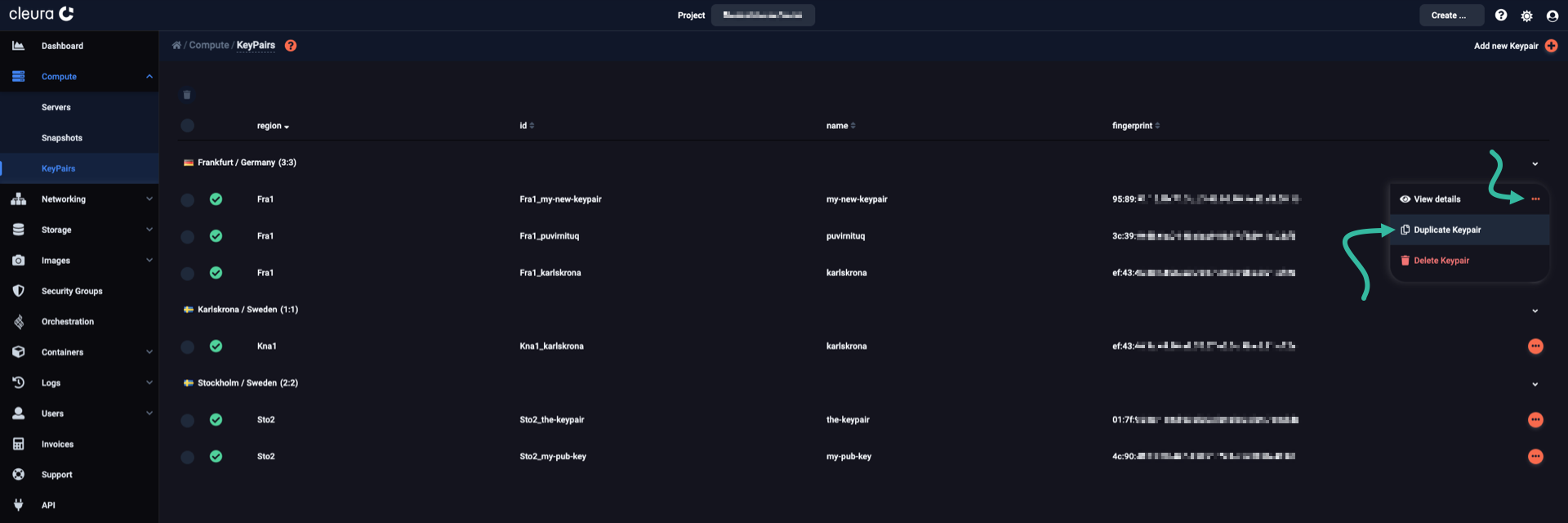Click the Frankfurt / Germany (3:3) group label
The image size is (1568, 523).
click(x=247, y=163)
